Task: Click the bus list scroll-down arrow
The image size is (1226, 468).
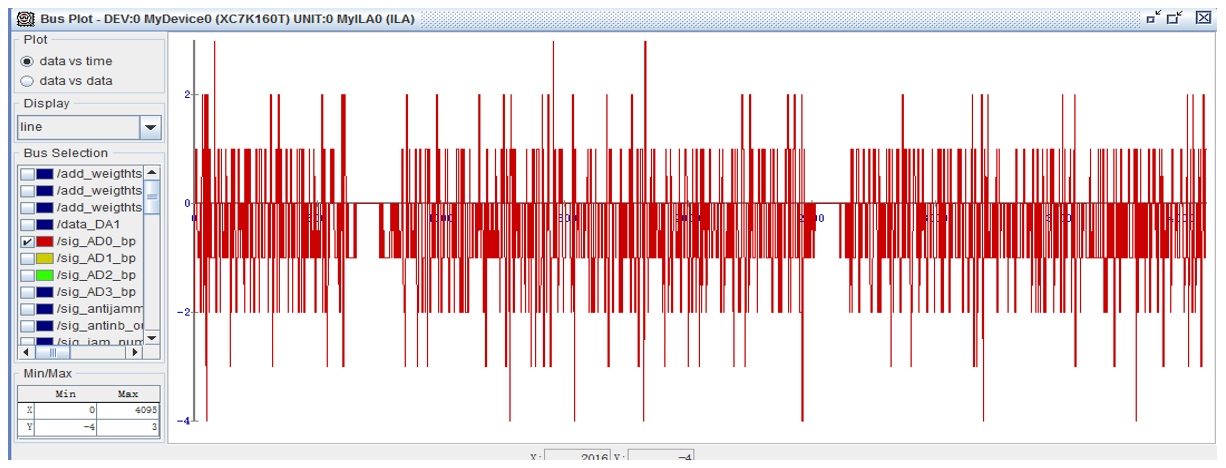Action: (x=152, y=338)
